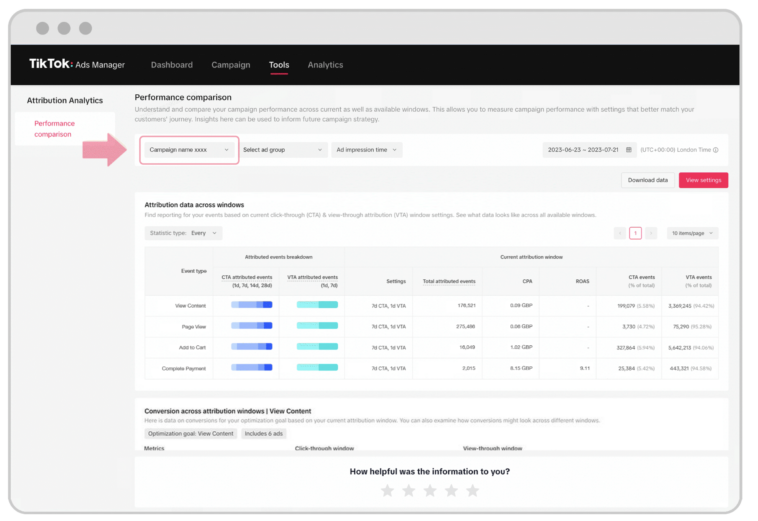Open the Analytics tab
This screenshot has height=521, width=758.
pos(325,65)
